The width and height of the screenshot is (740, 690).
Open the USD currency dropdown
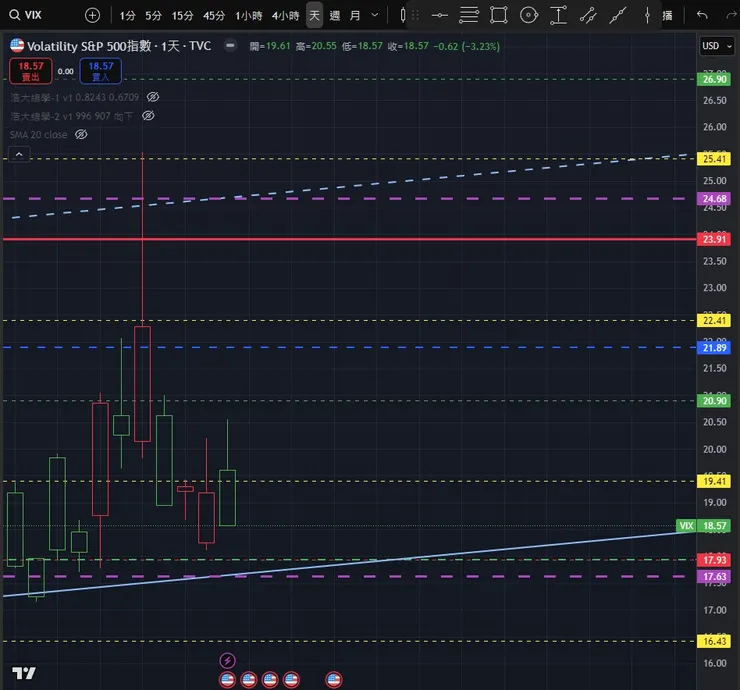click(x=716, y=46)
